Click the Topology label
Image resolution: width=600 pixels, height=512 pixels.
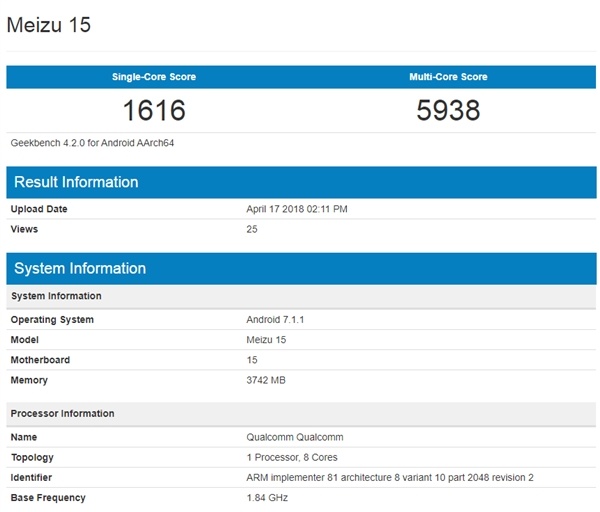(32, 458)
